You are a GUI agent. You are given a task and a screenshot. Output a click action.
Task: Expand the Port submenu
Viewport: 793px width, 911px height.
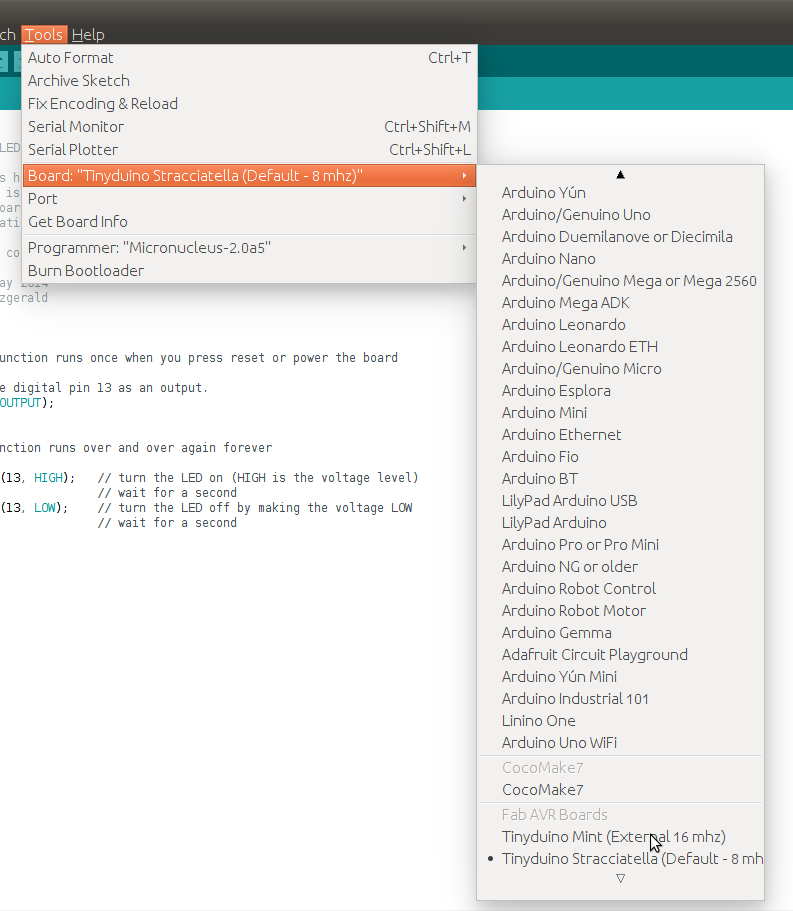tap(250, 199)
